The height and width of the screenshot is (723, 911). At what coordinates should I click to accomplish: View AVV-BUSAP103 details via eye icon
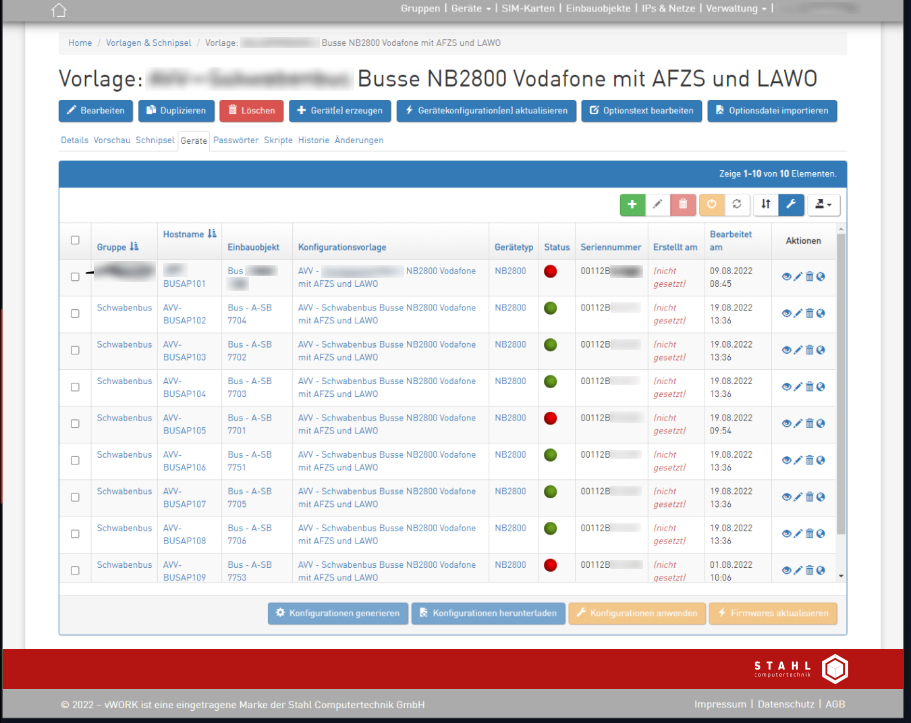point(786,350)
